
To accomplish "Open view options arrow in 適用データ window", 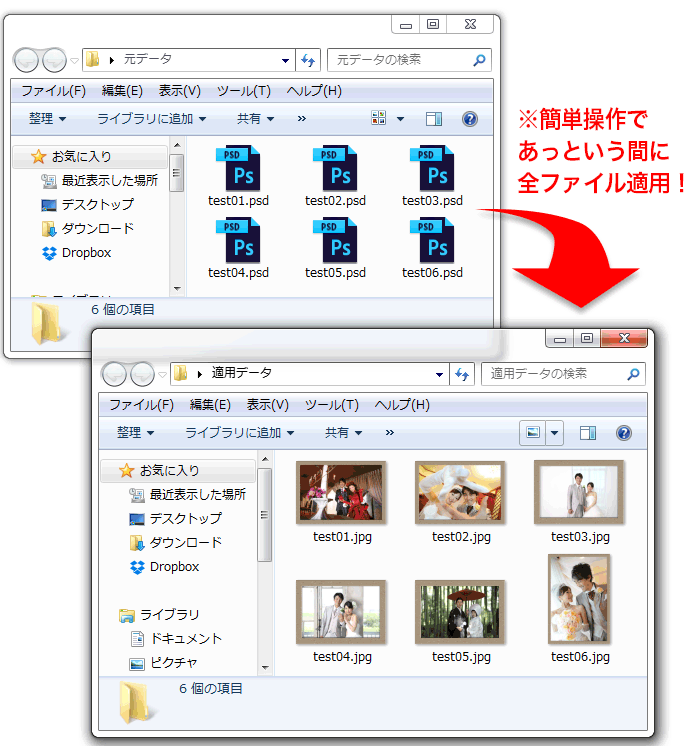I will coord(554,432).
